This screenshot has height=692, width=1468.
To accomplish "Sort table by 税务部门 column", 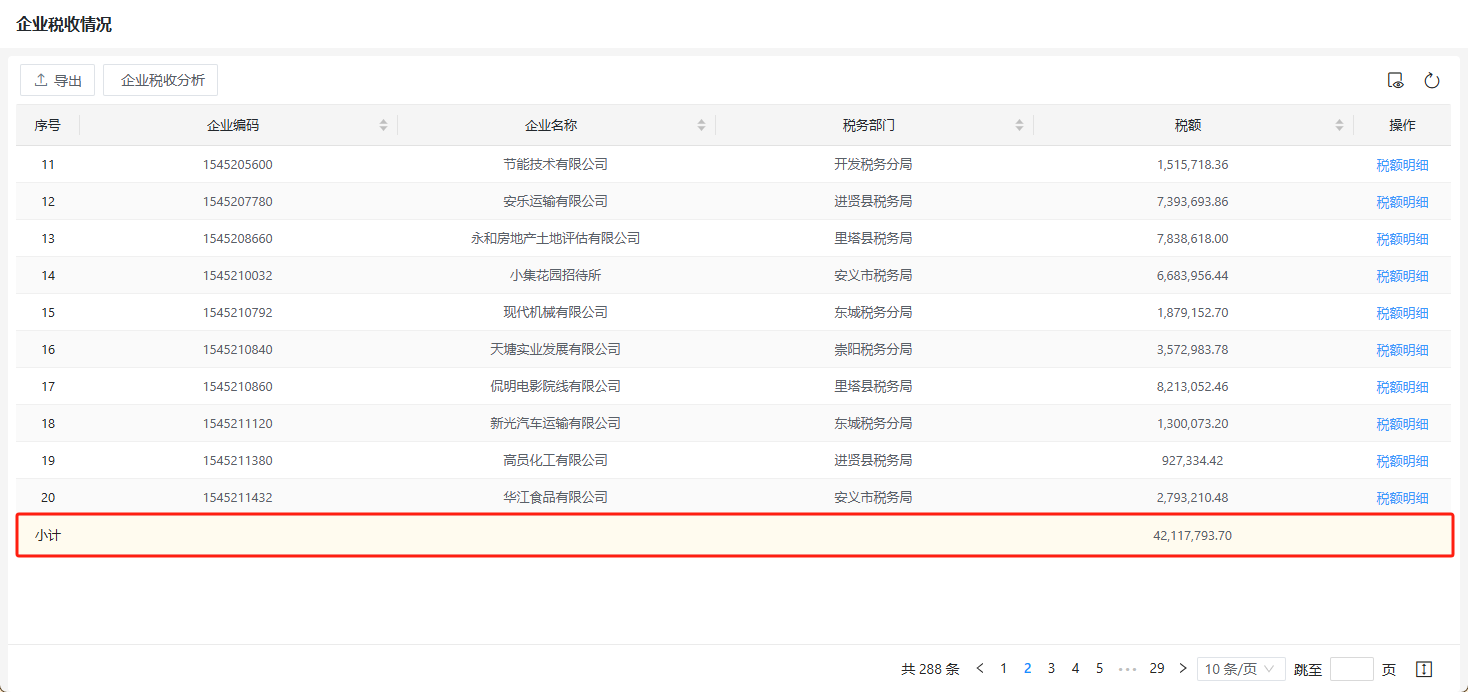I will [x=1019, y=125].
